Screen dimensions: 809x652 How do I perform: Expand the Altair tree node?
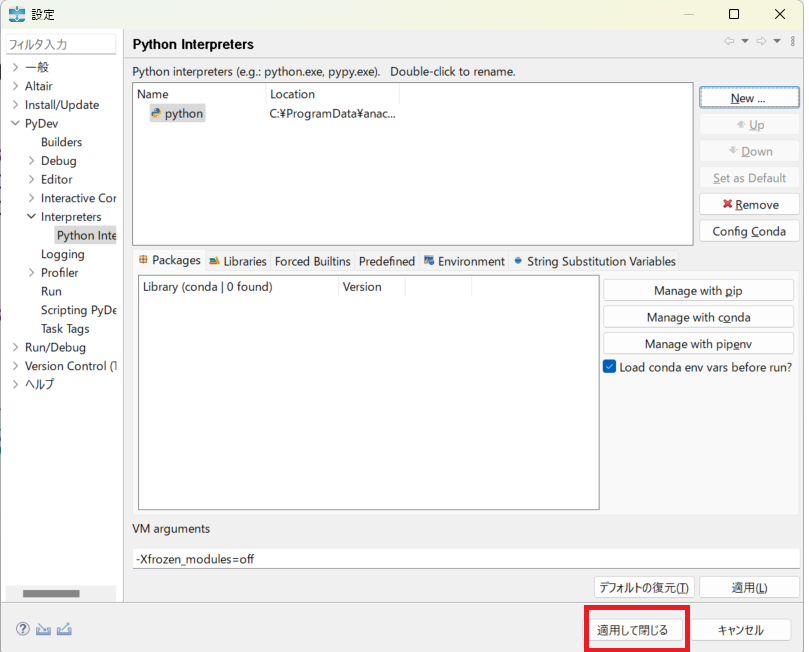[15, 86]
